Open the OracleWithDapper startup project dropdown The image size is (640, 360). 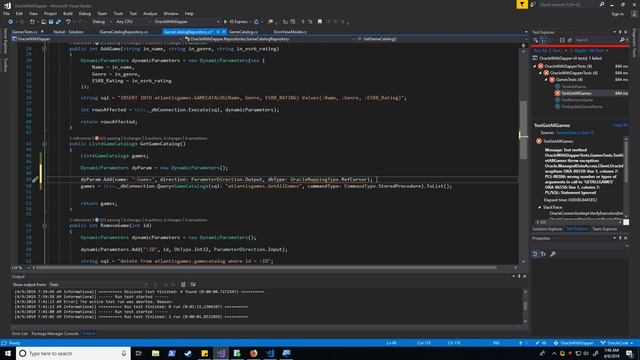tap(187, 22)
